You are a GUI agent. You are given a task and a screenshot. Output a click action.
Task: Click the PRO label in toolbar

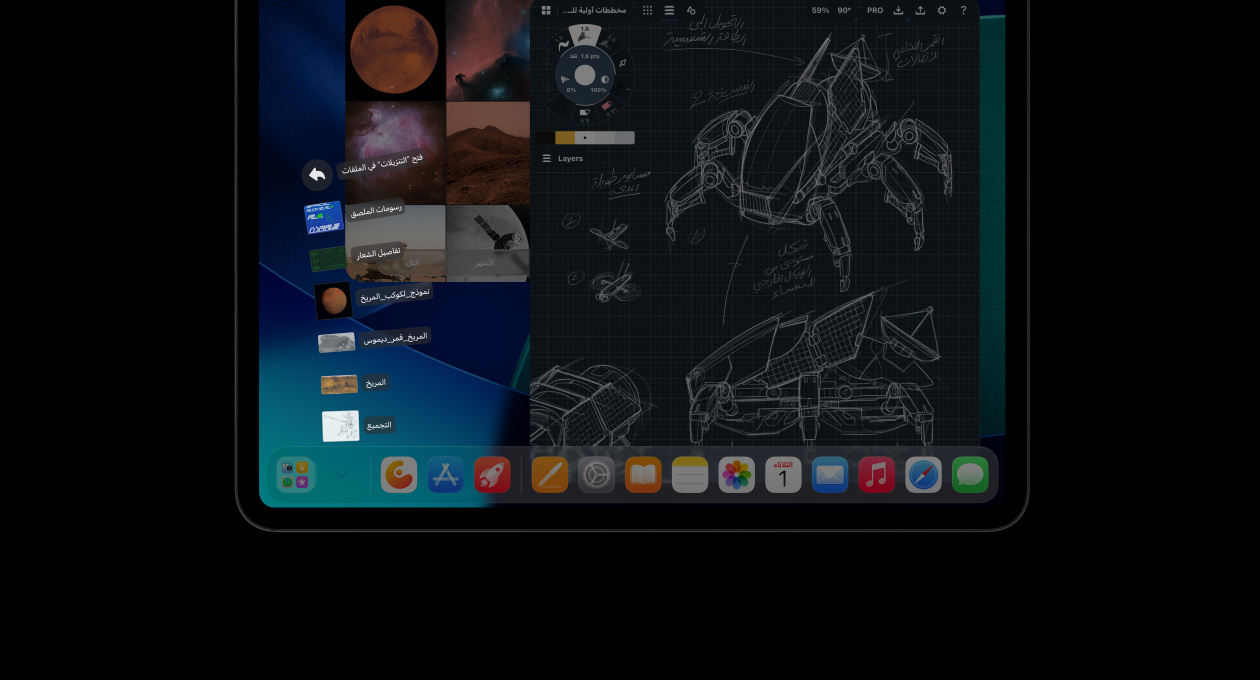point(875,10)
